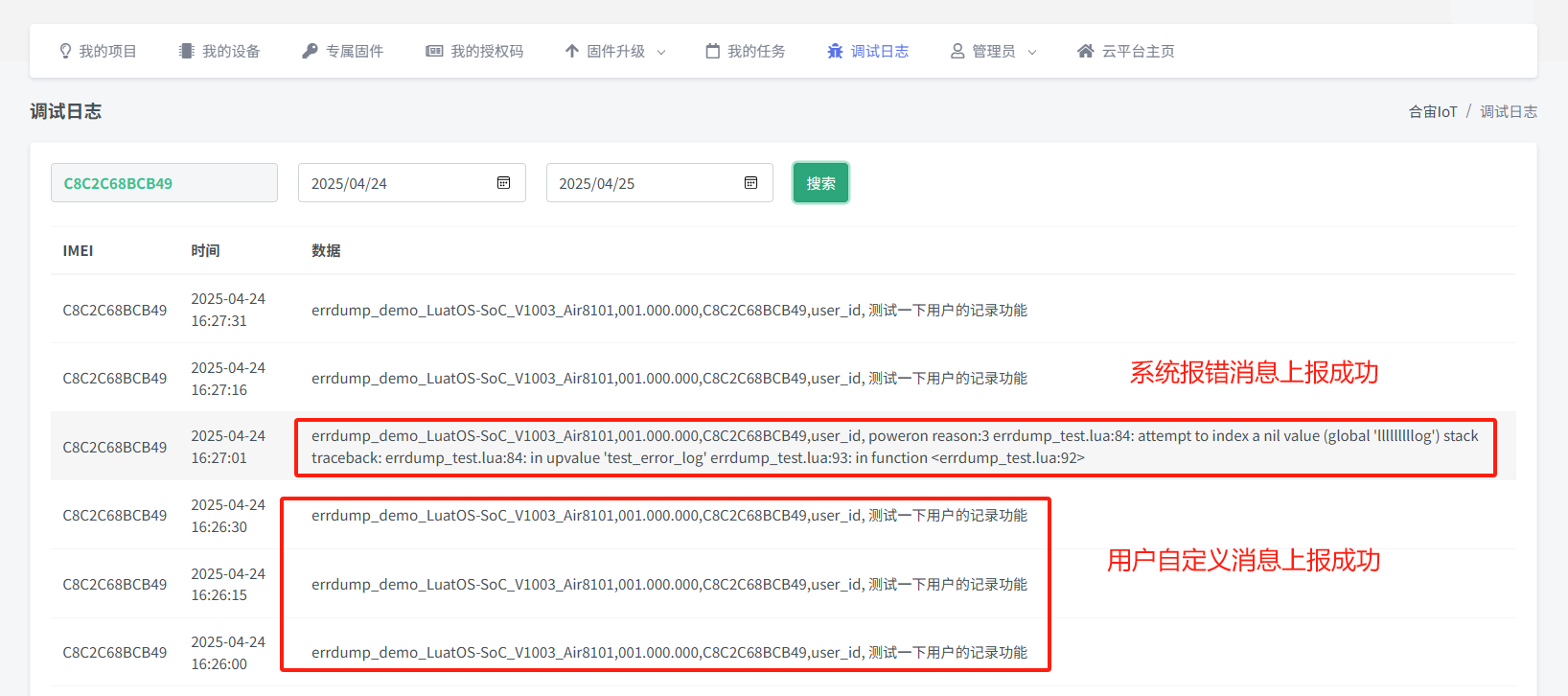The width and height of the screenshot is (1568, 696).
Task: Click the lightbulb icon beside 我的项目
Action: click(x=65, y=51)
